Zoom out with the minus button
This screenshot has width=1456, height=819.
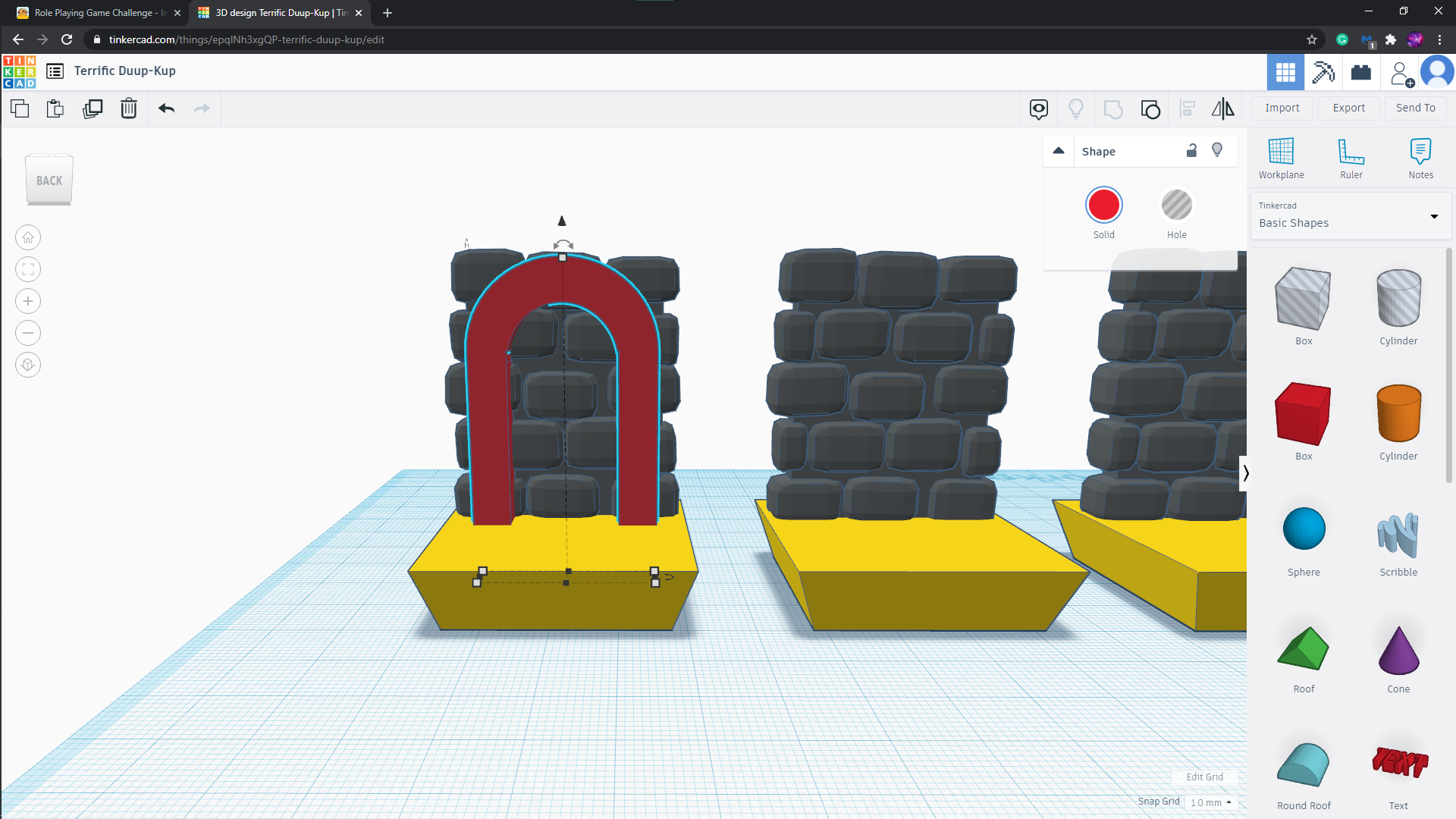tap(28, 333)
